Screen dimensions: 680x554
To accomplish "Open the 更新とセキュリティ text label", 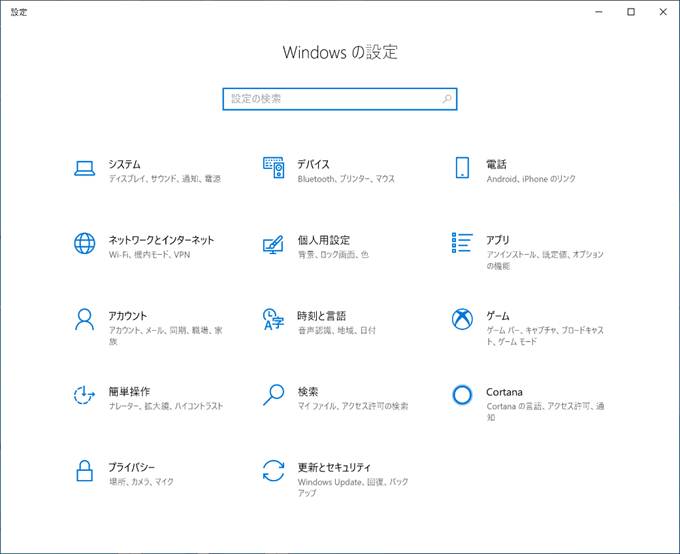I will tap(334, 467).
